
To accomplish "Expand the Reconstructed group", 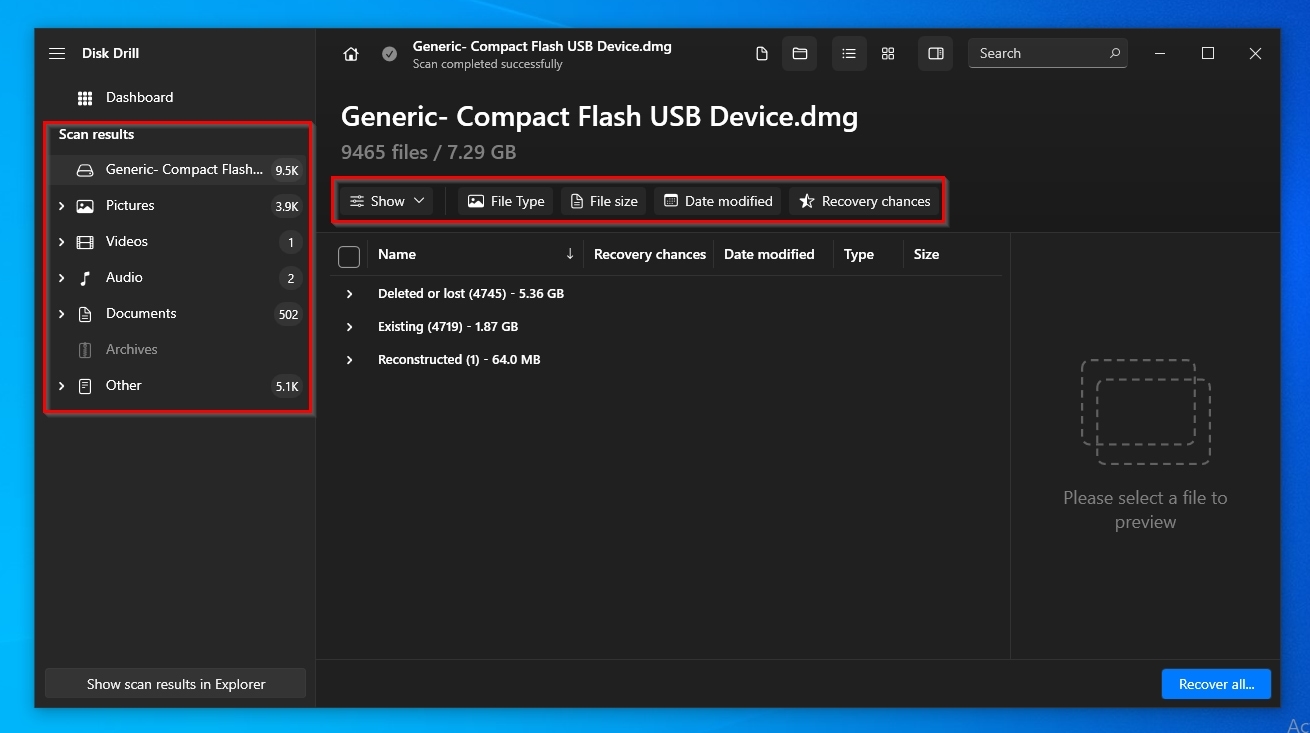I will click(x=349, y=360).
